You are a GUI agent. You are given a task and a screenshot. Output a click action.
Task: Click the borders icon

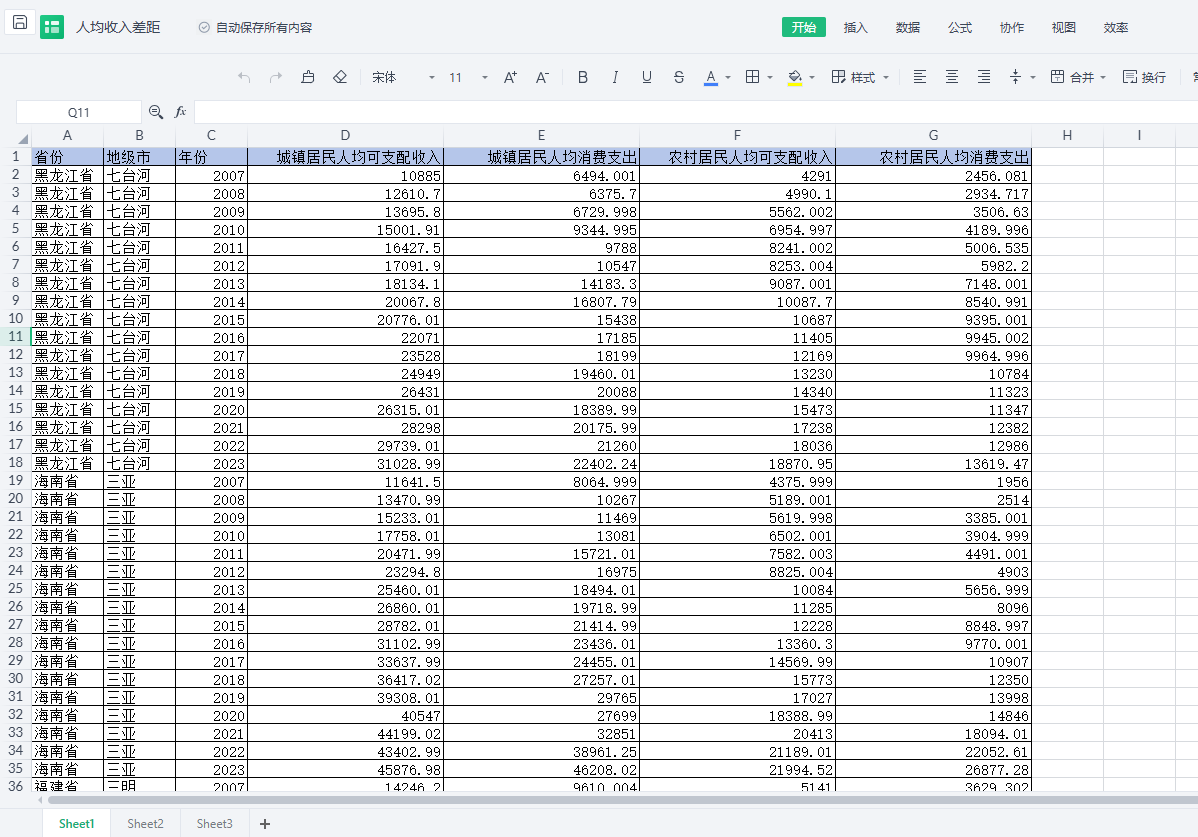tap(753, 76)
